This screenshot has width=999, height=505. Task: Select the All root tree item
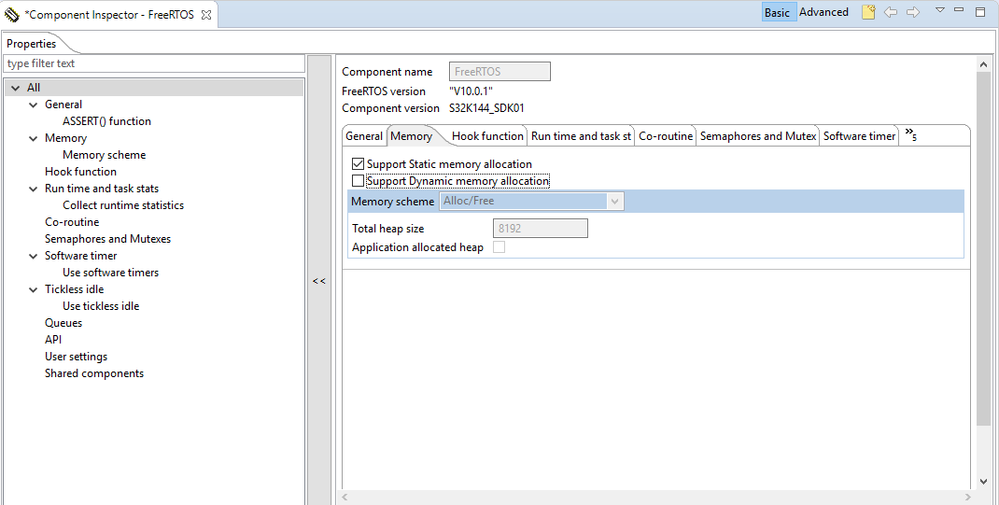coord(33,88)
